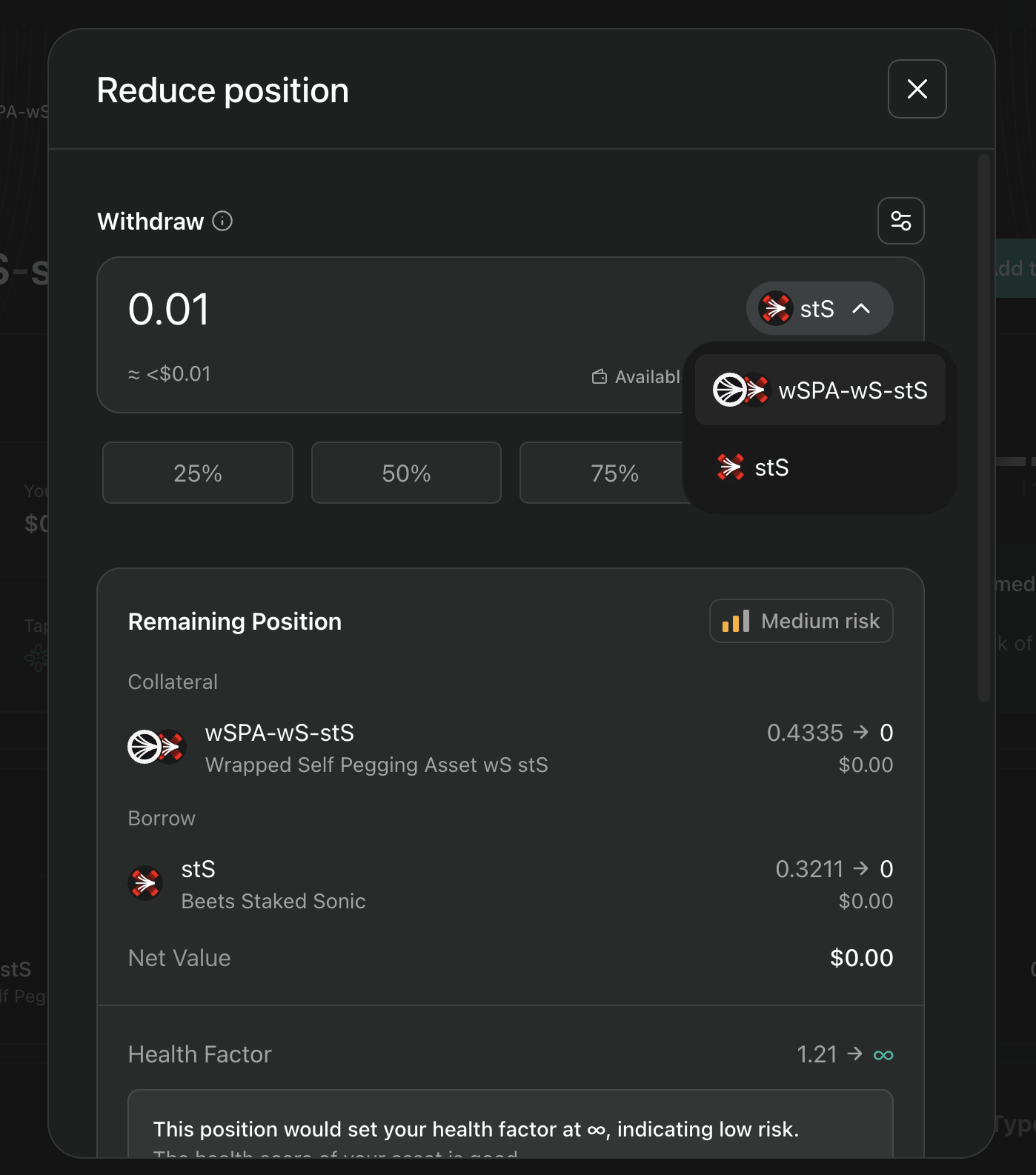Viewport: 1036px width, 1175px height.
Task: Set withdraw amount to 50%
Action: click(x=406, y=473)
